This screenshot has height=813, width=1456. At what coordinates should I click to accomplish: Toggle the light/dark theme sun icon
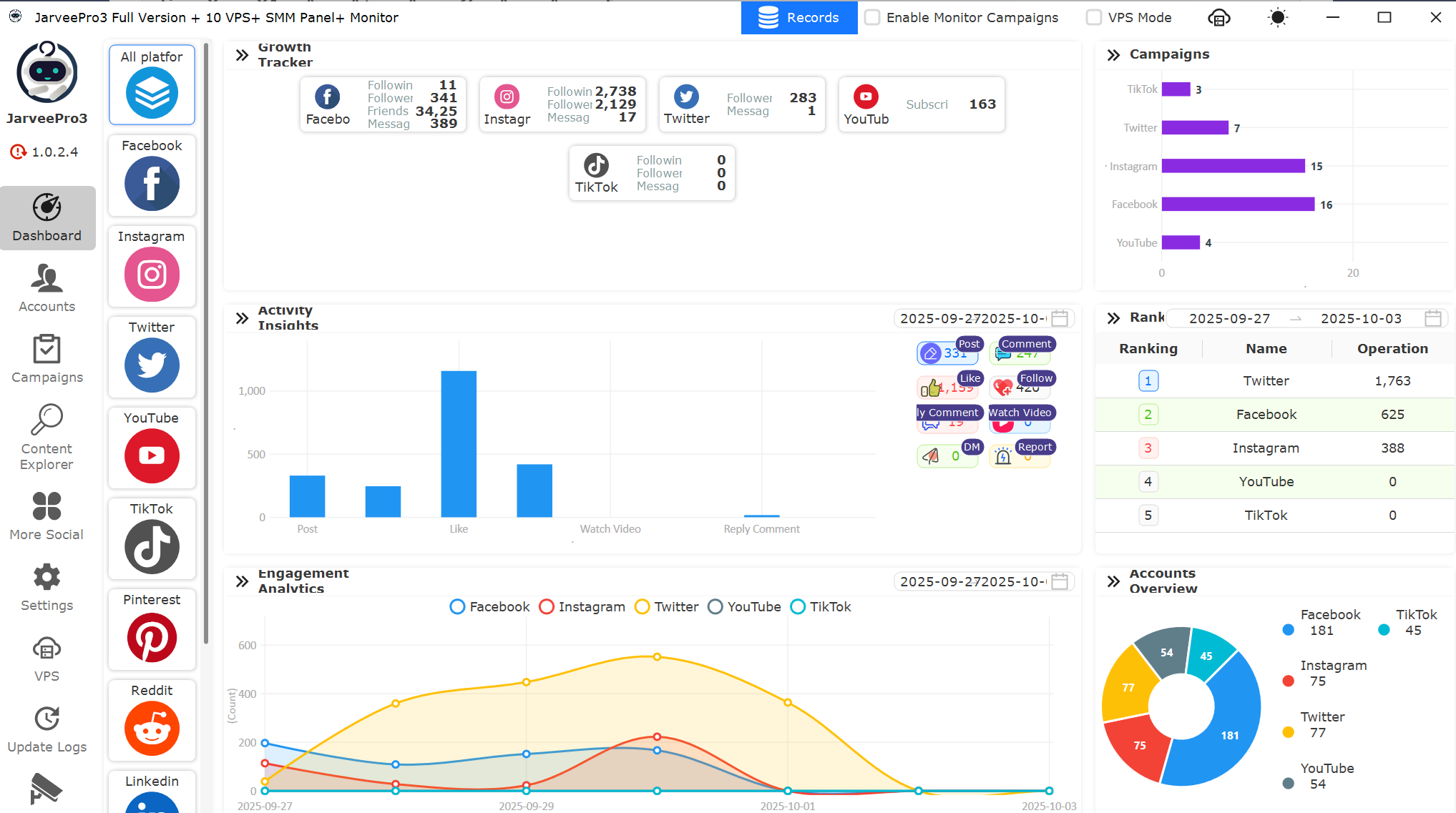tap(1277, 18)
